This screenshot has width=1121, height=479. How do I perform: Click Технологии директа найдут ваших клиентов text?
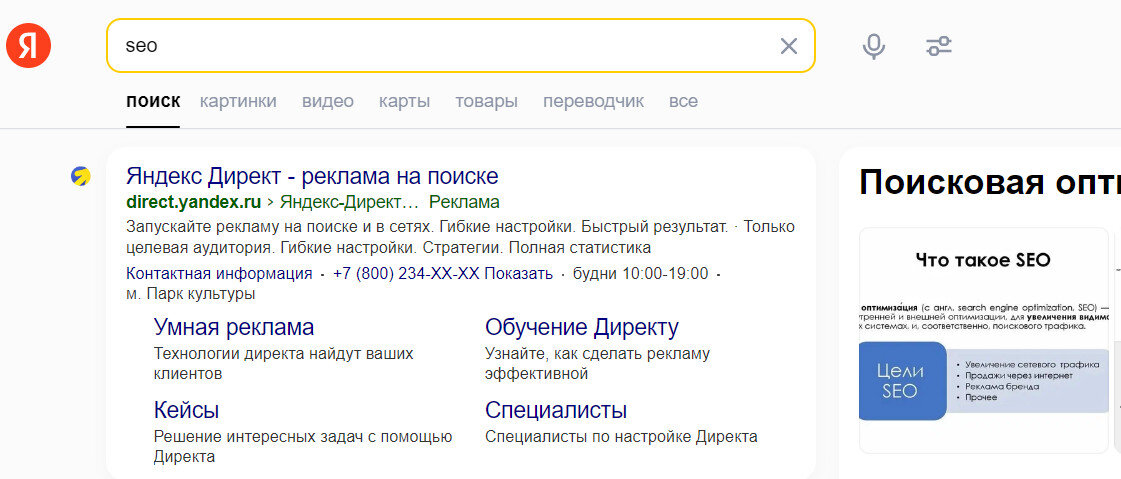(x=283, y=363)
